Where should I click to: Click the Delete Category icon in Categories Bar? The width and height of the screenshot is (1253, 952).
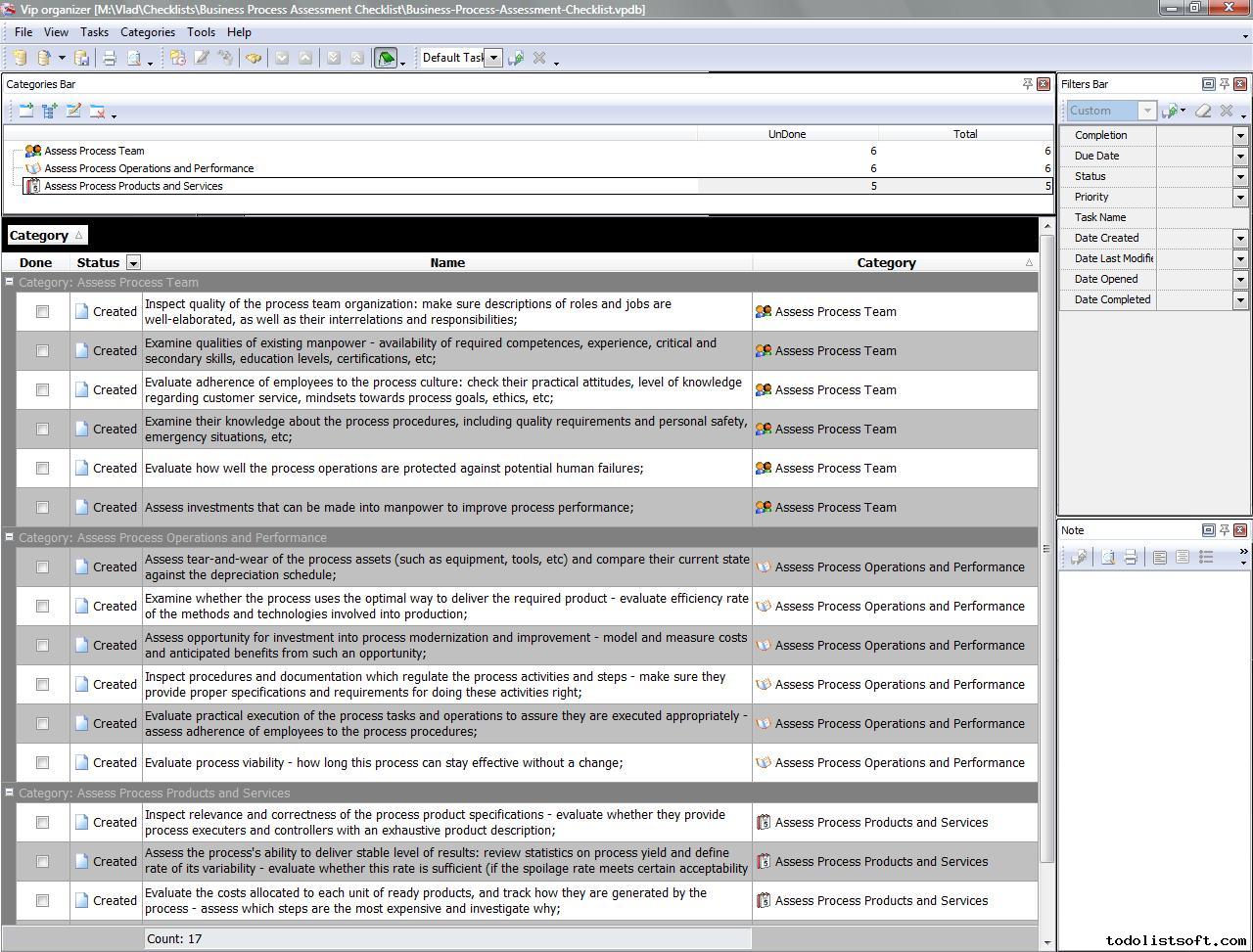[97, 112]
